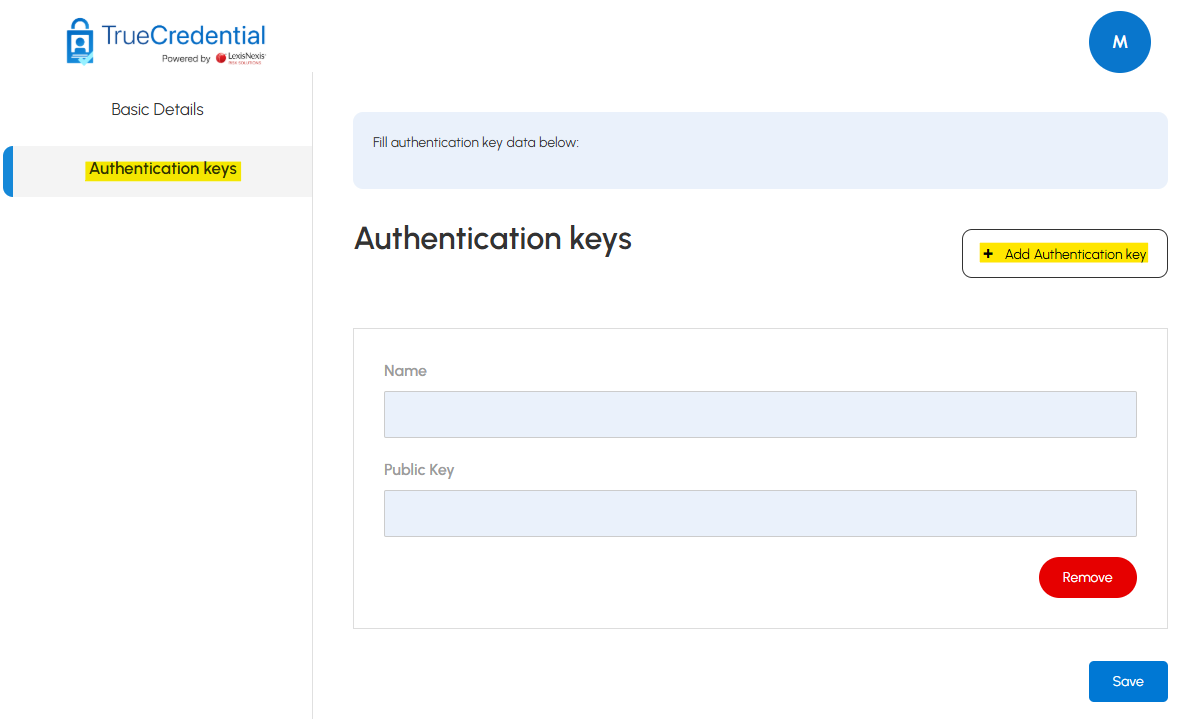Click the TrueCredential padlock logo icon
The height and width of the screenshot is (719, 1181).
point(79,41)
